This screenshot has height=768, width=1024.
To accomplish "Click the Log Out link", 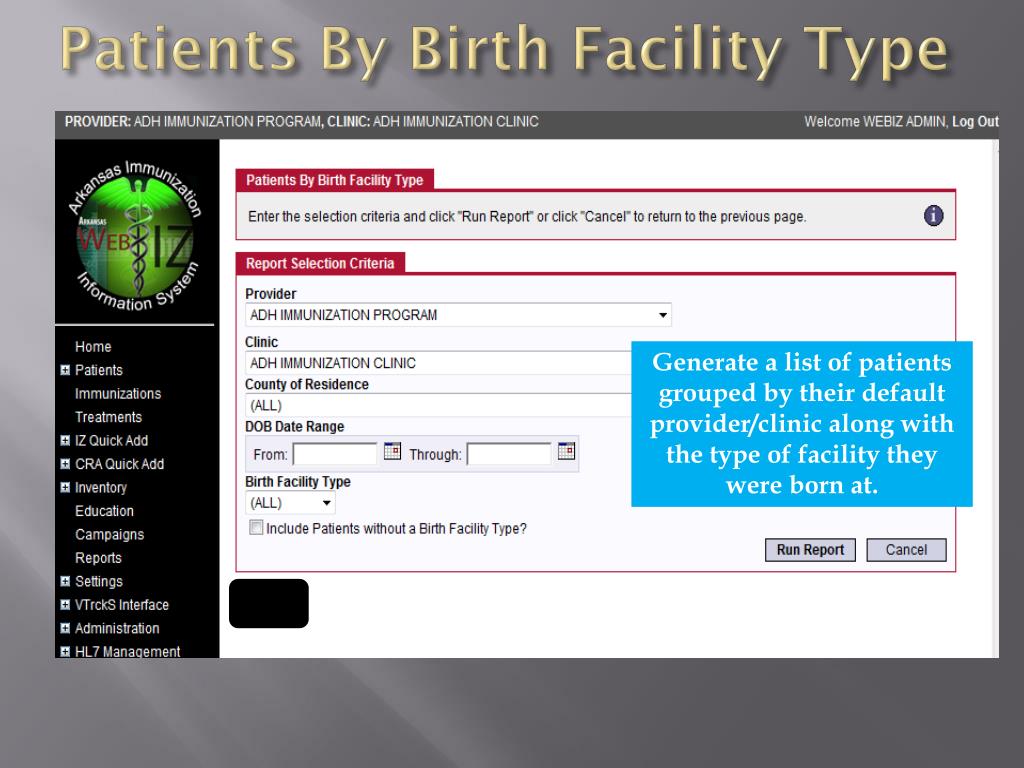I will (x=975, y=121).
